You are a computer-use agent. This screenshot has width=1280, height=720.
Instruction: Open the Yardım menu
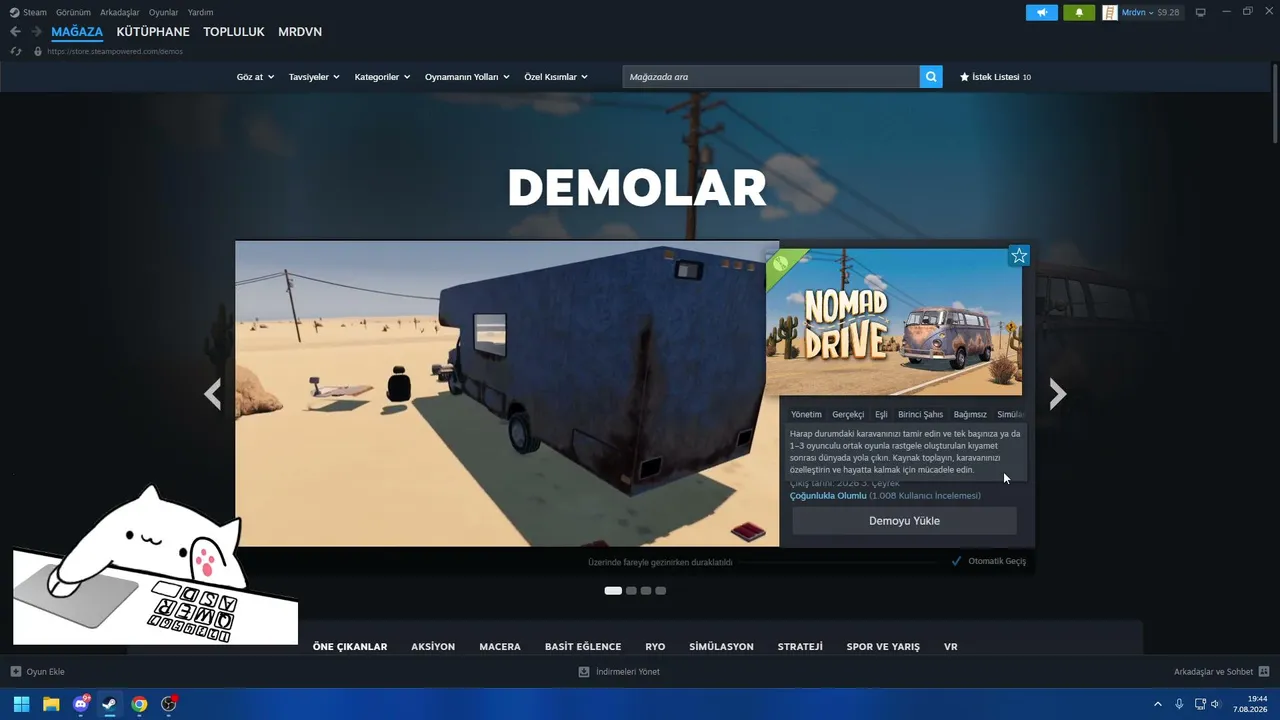click(200, 12)
